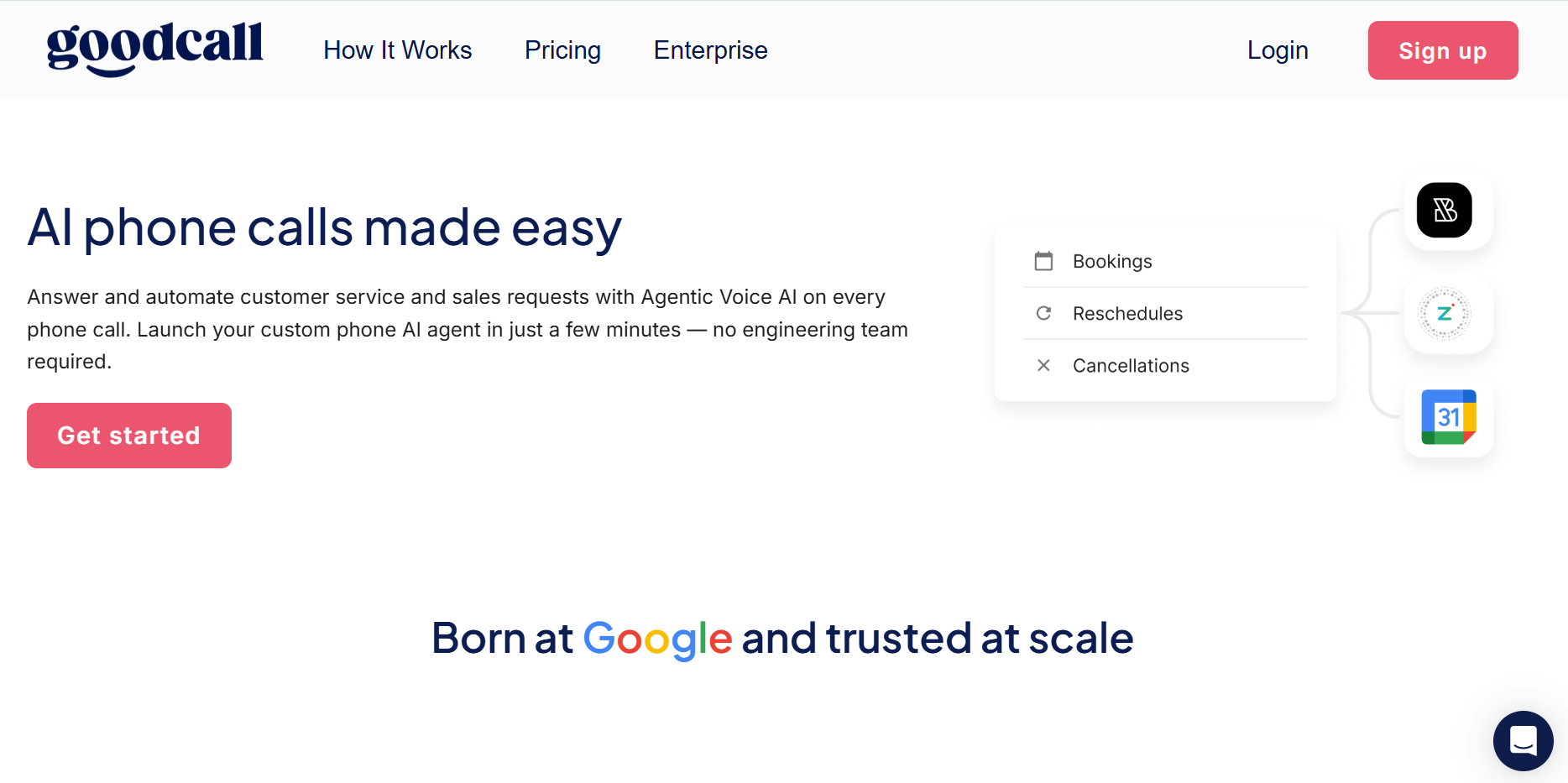Click the black integration app icon
1568x783 pixels.
coord(1444,210)
